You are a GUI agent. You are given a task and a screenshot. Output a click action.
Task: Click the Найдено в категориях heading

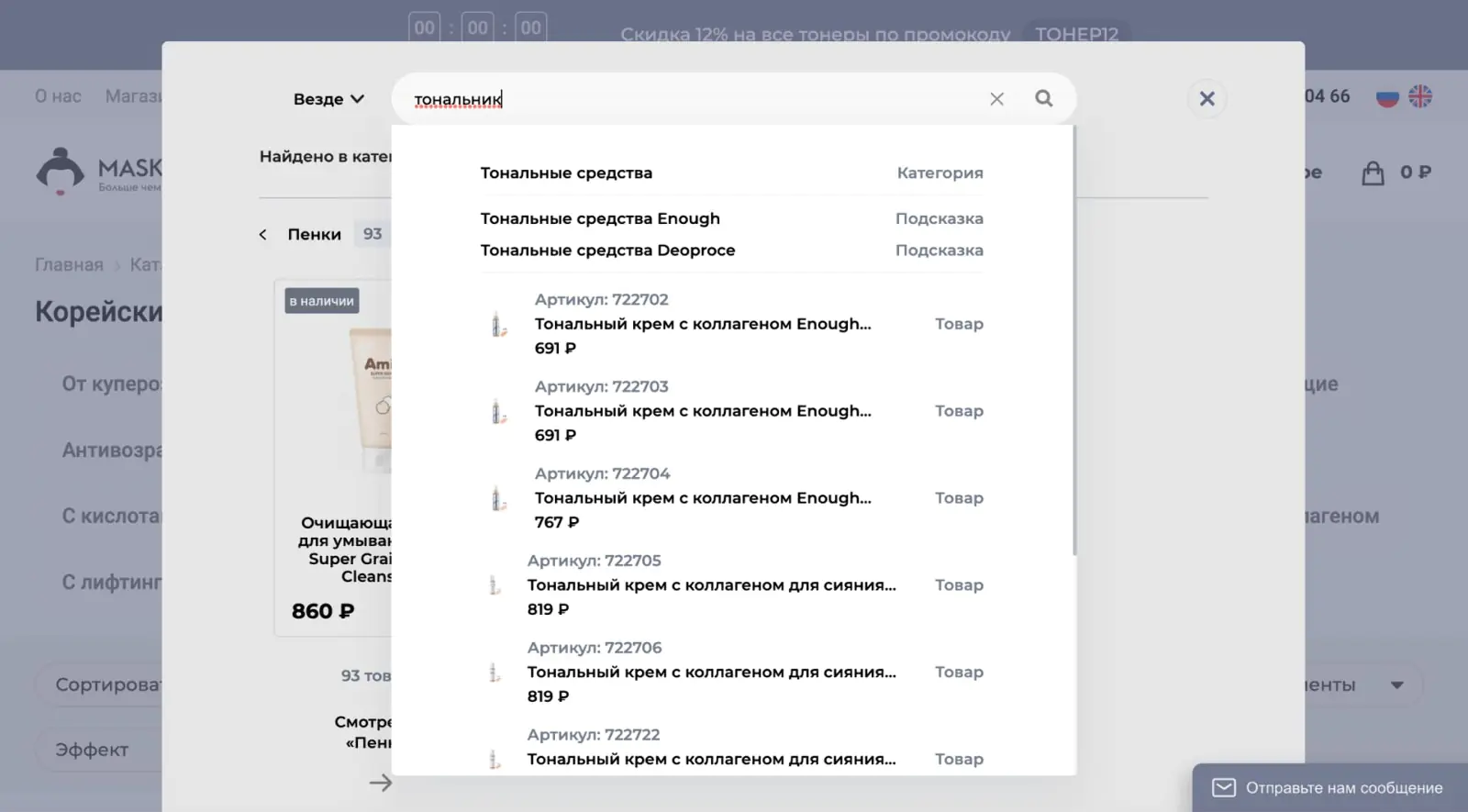click(326, 157)
